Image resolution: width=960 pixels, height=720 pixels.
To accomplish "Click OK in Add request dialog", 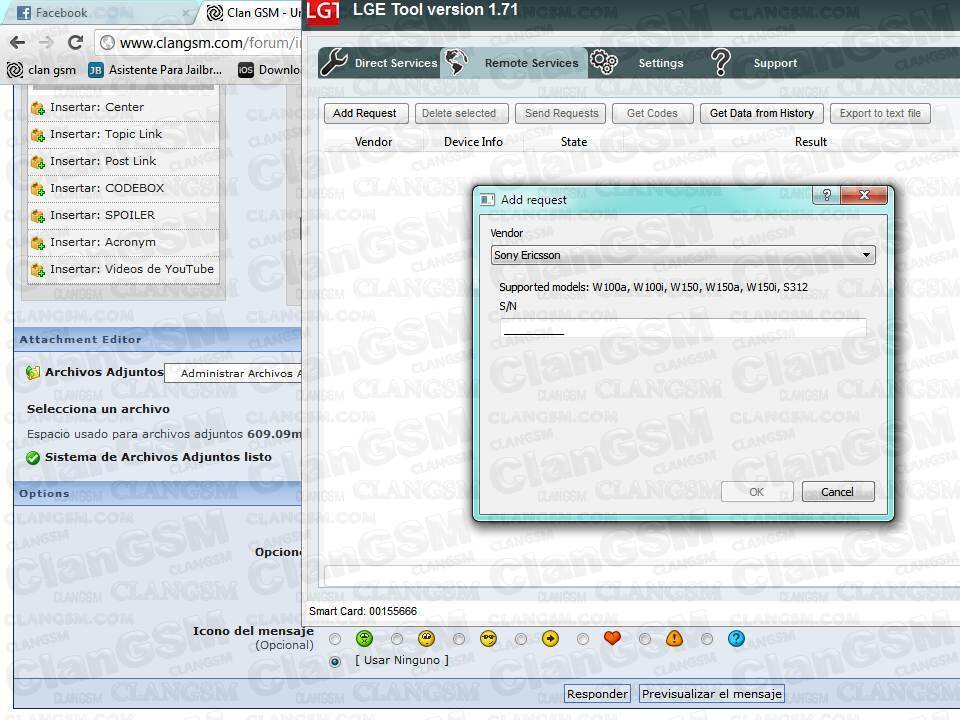I will pos(757,492).
